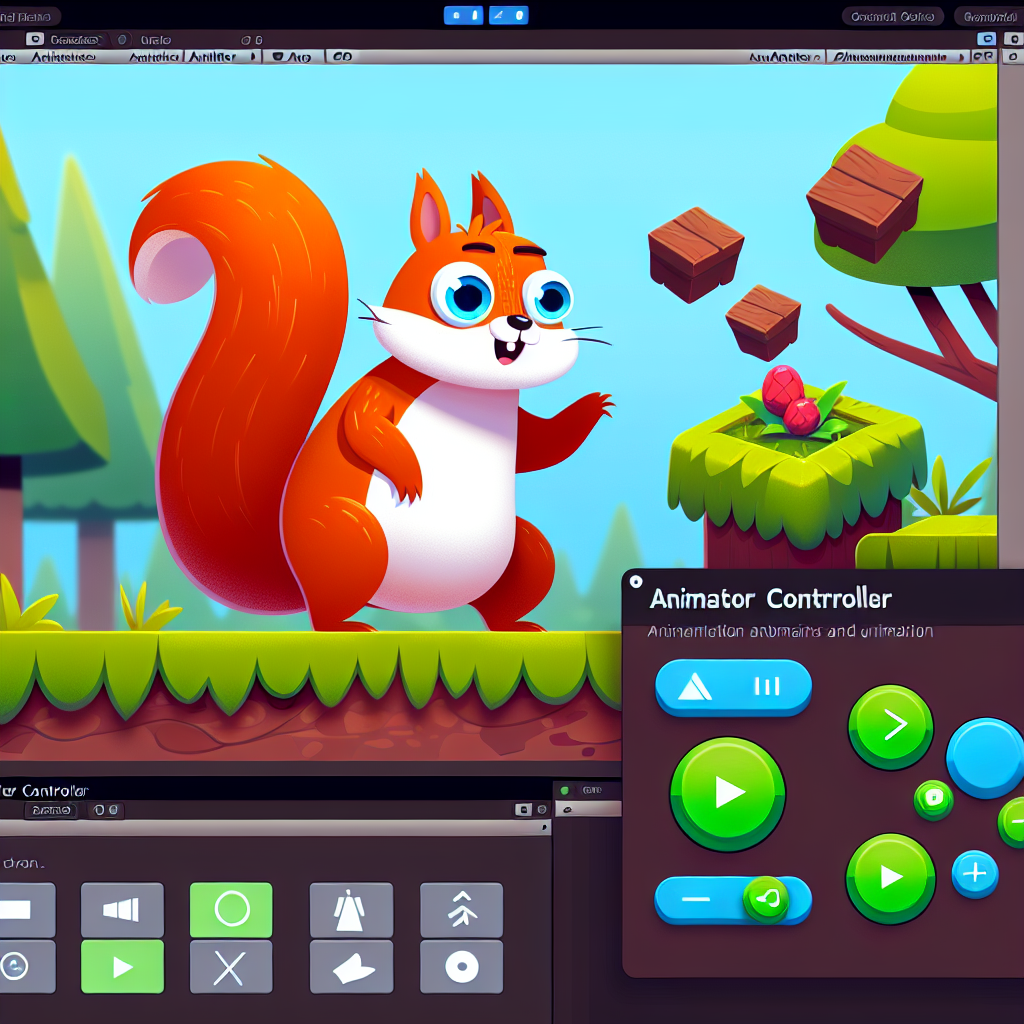Viewport: 1024px width, 1024px height.
Task: Click the green knob on the blue slider
Action: 766,900
